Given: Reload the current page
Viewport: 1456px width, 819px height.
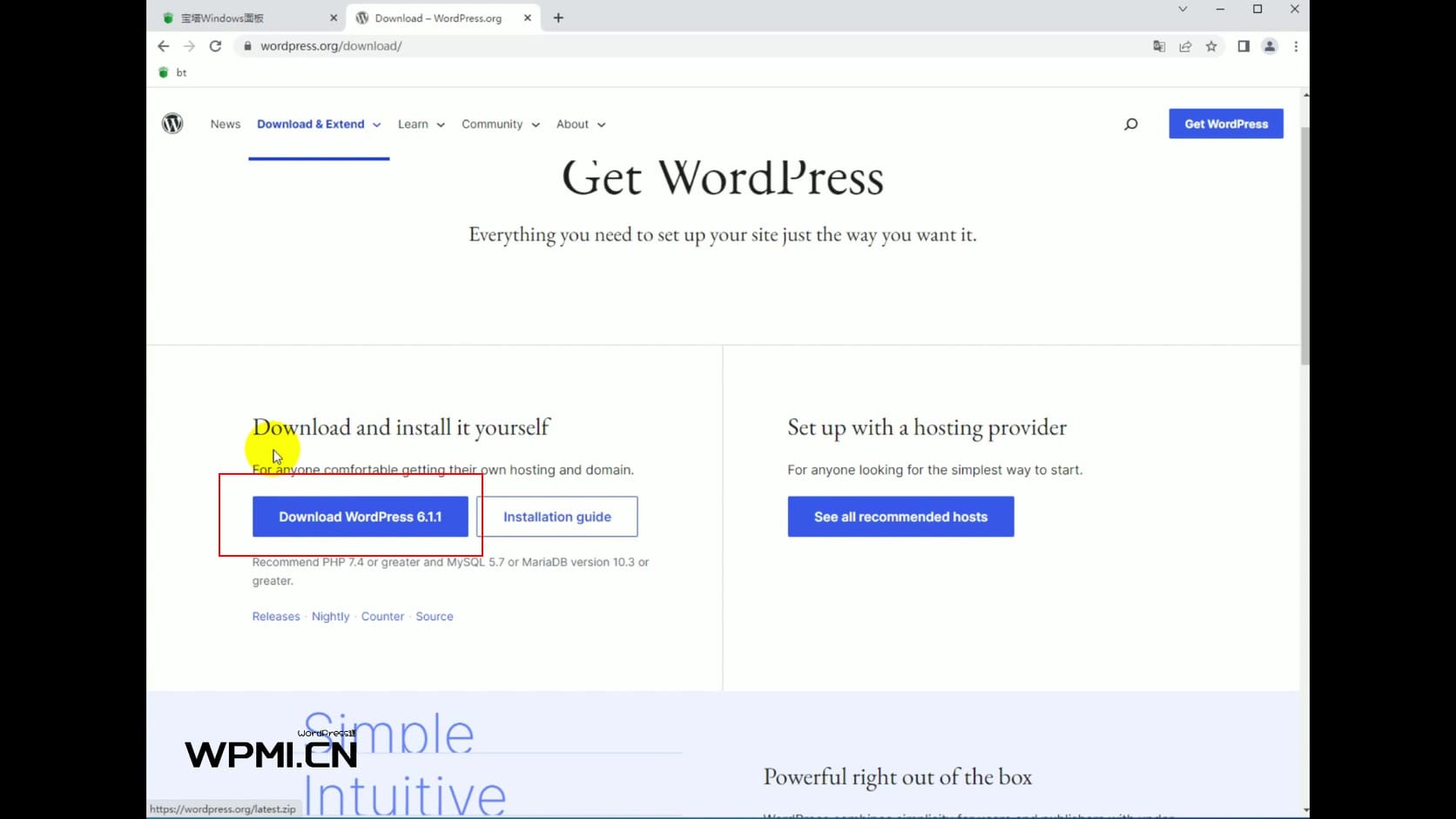Looking at the screenshot, I should (x=215, y=46).
